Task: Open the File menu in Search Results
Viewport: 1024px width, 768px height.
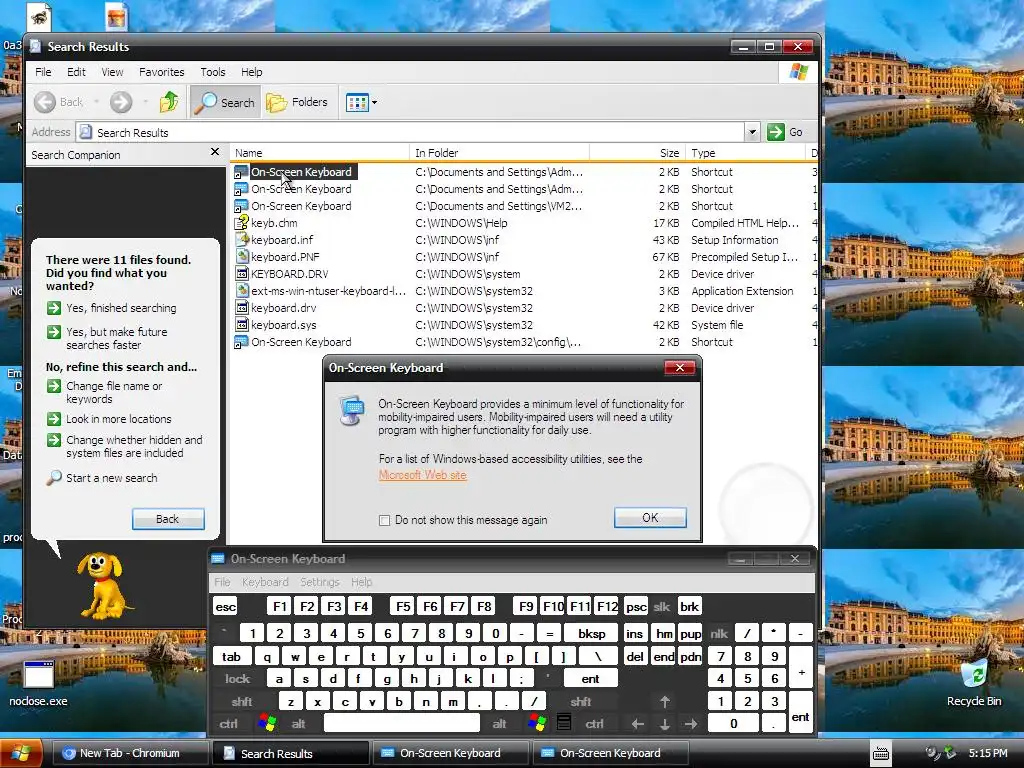Action: [x=43, y=72]
